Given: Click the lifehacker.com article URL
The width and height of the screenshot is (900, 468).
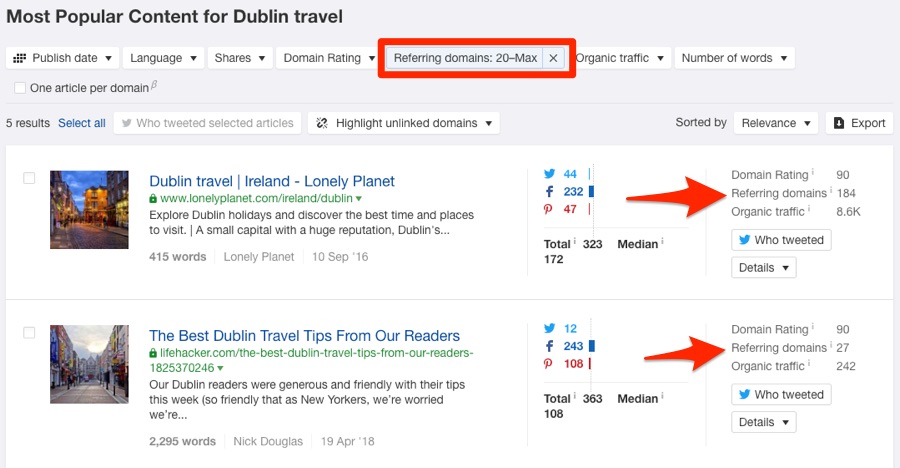Looking at the screenshot, I should coord(311,360).
